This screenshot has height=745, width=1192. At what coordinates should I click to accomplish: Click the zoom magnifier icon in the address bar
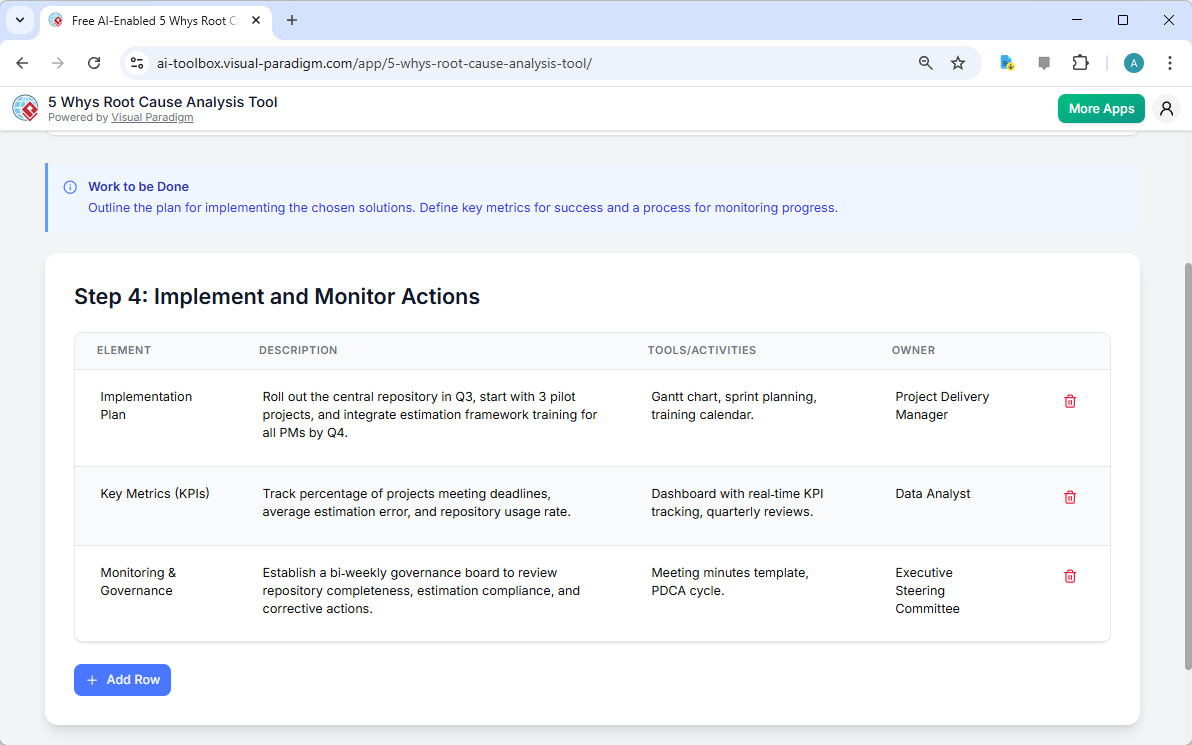pyautogui.click(x=925, y=62)
